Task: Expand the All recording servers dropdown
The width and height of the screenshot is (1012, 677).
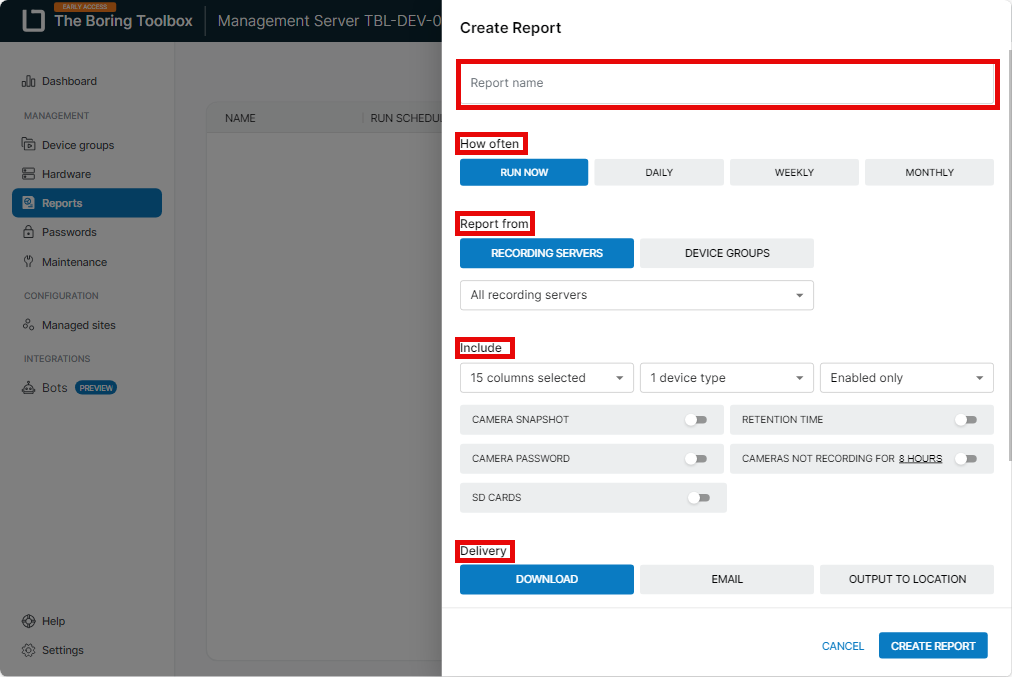Action: [x=636, y=295]
